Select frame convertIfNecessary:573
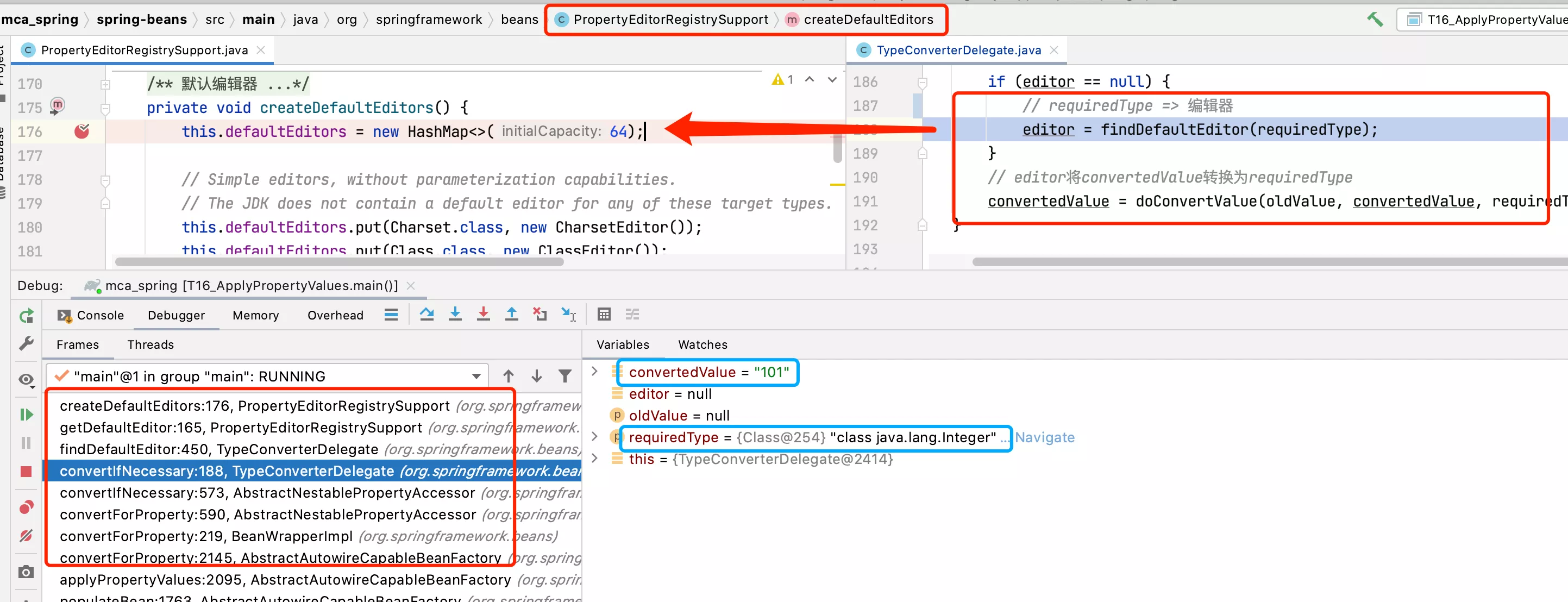Viewport: 1568px width, 602px height. pos(312,493)
